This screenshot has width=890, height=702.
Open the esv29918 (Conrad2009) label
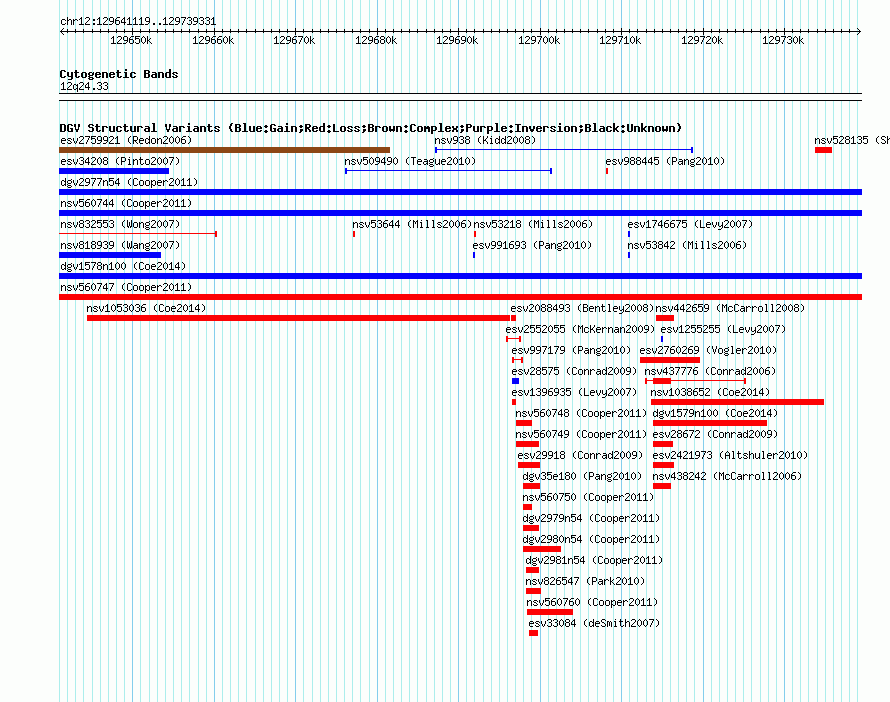pyautogui.click(x=580, y=455)
